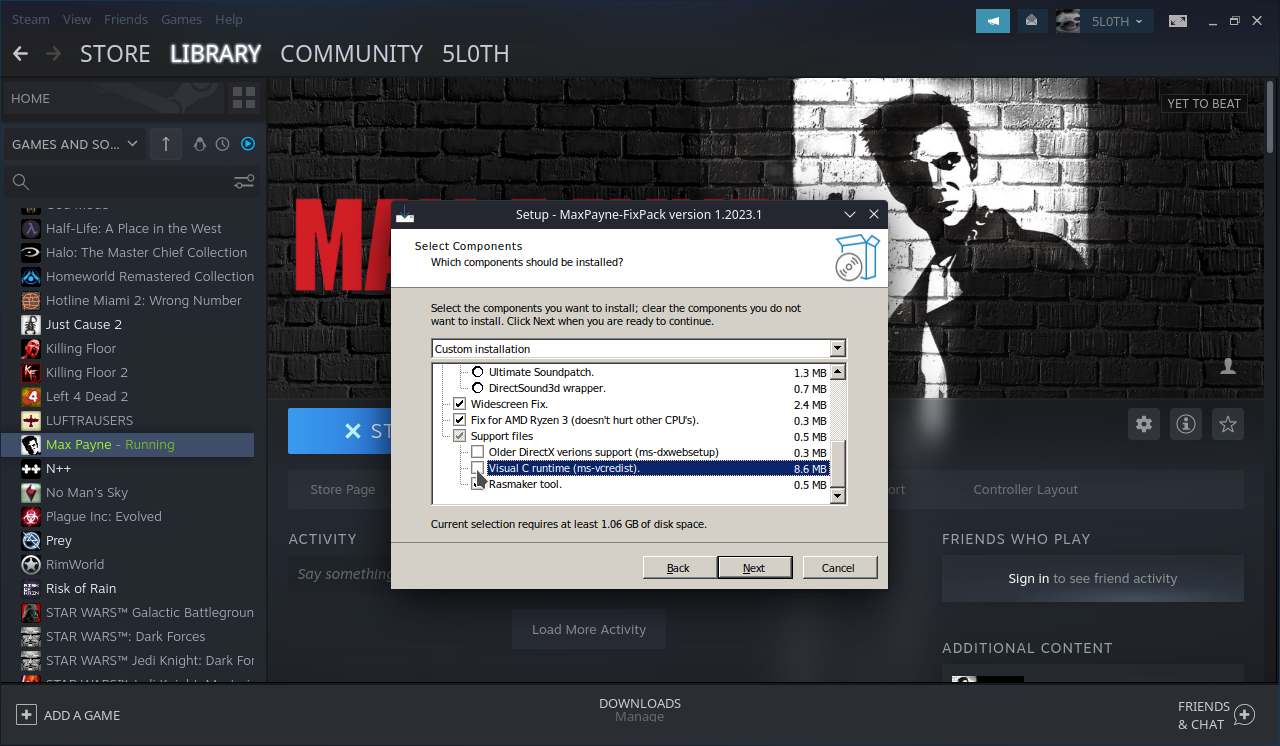
Task: Open collections grid view icon
Action: pyautogui.click(x=244, y=98)
